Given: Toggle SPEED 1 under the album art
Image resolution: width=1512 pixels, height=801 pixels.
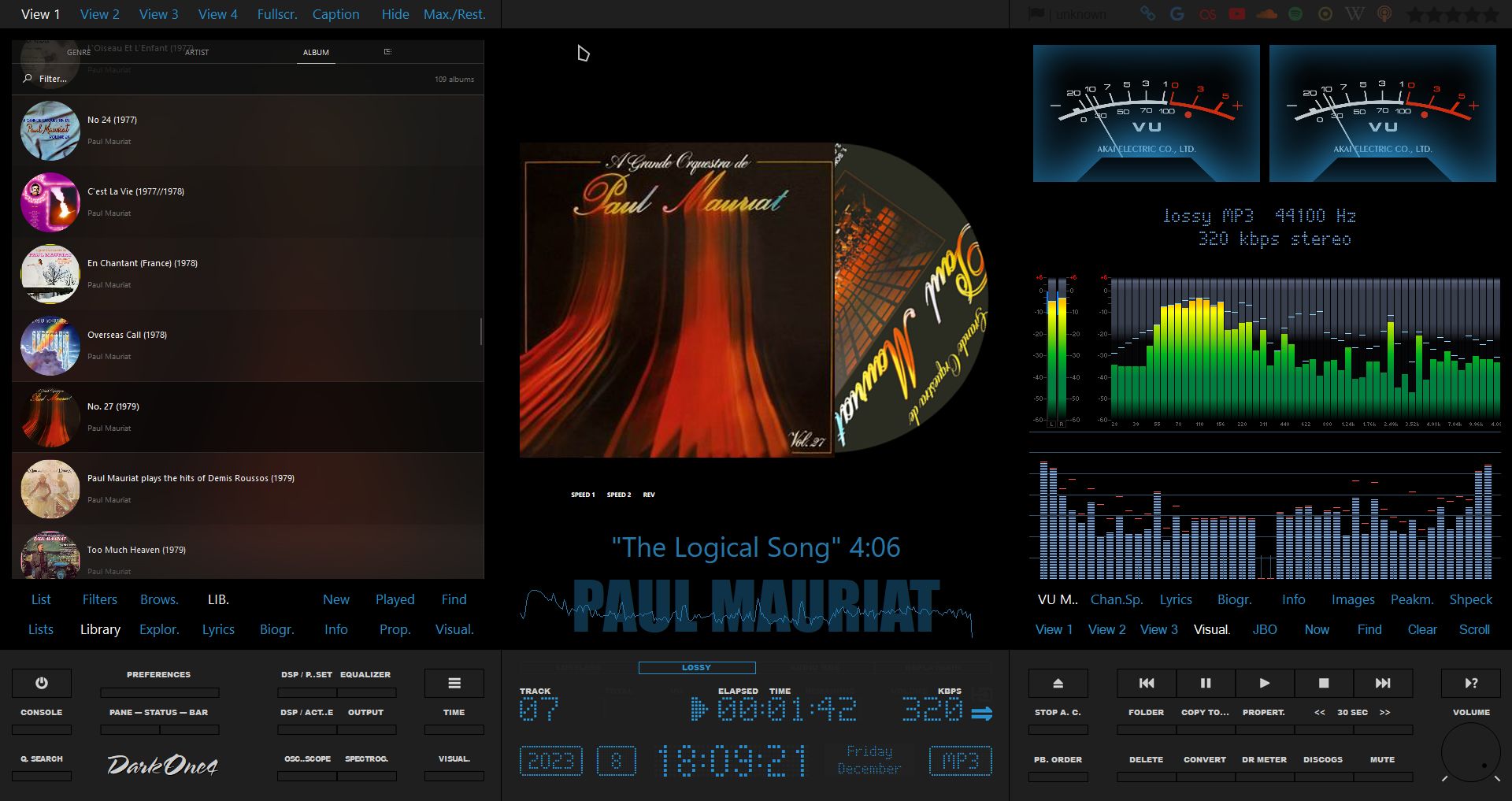Looking at the screenshot, I should pos(583,495).
